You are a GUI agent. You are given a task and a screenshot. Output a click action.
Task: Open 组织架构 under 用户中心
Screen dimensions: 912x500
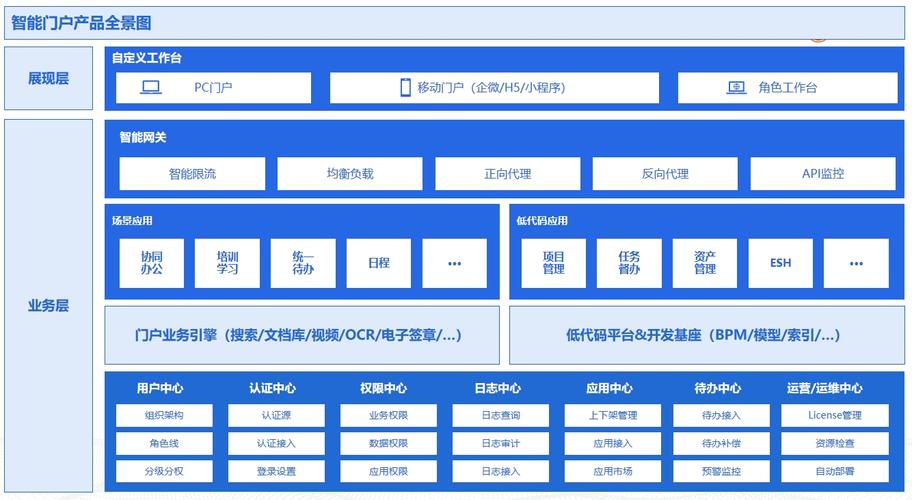tap(164, 415)
